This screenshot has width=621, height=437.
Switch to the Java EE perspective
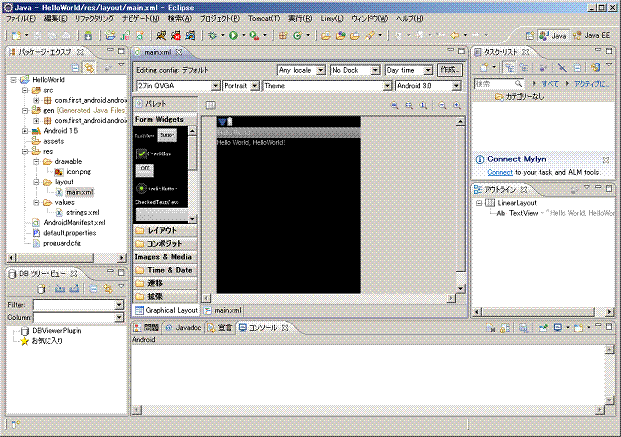[x=592, y=36]
